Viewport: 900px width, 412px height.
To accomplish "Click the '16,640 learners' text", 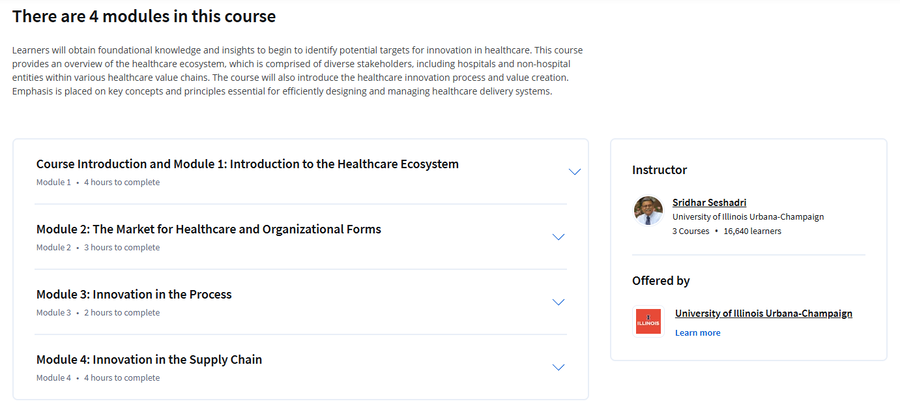I will click(x=752, y=231).
